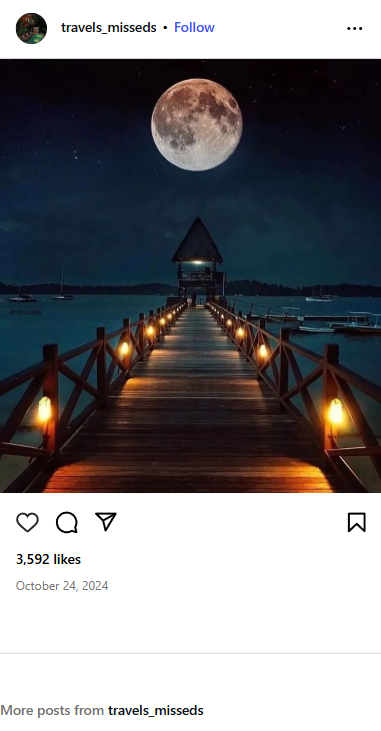Share the post using the paper plane icon
The height and width of the screenshot is (731, 381).
point(106,522)
